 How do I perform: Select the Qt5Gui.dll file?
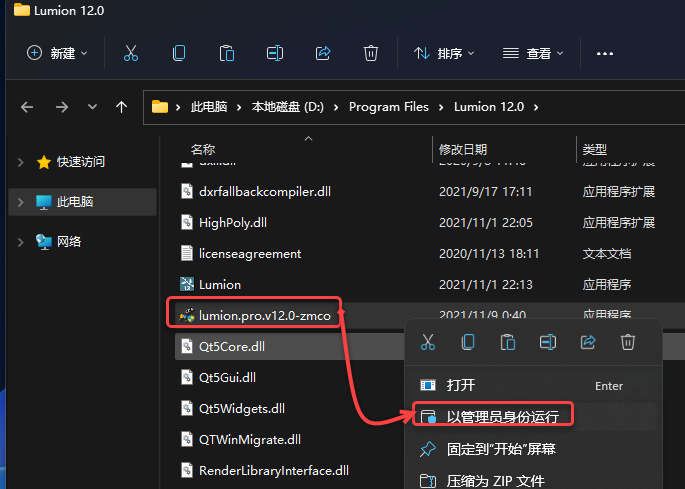(x=227, y=377)
